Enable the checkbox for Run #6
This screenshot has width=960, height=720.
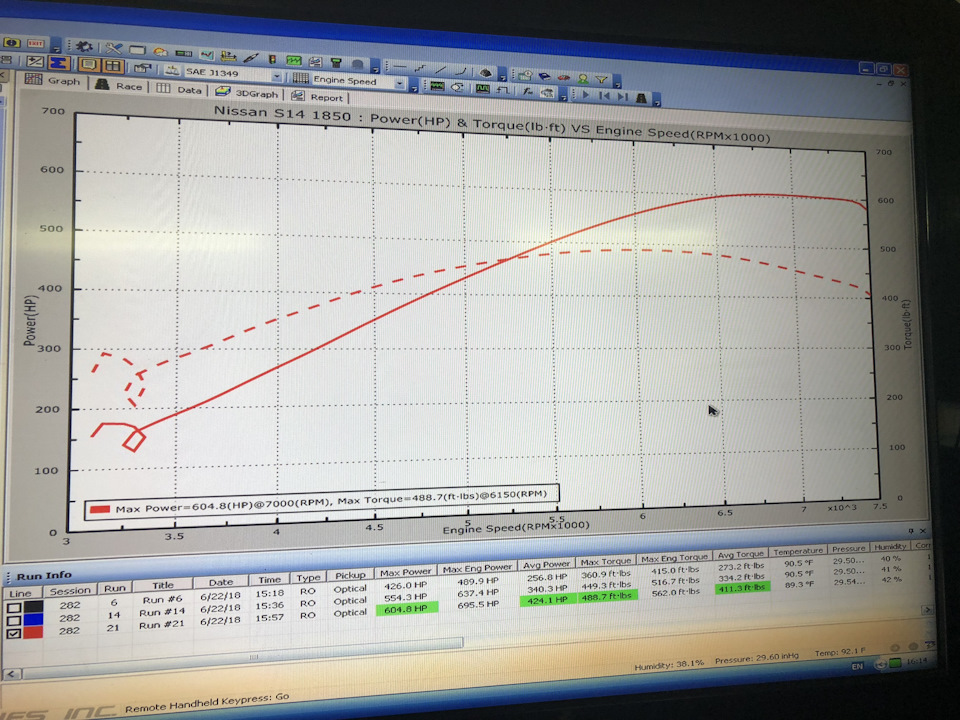[x=13, y=608]
